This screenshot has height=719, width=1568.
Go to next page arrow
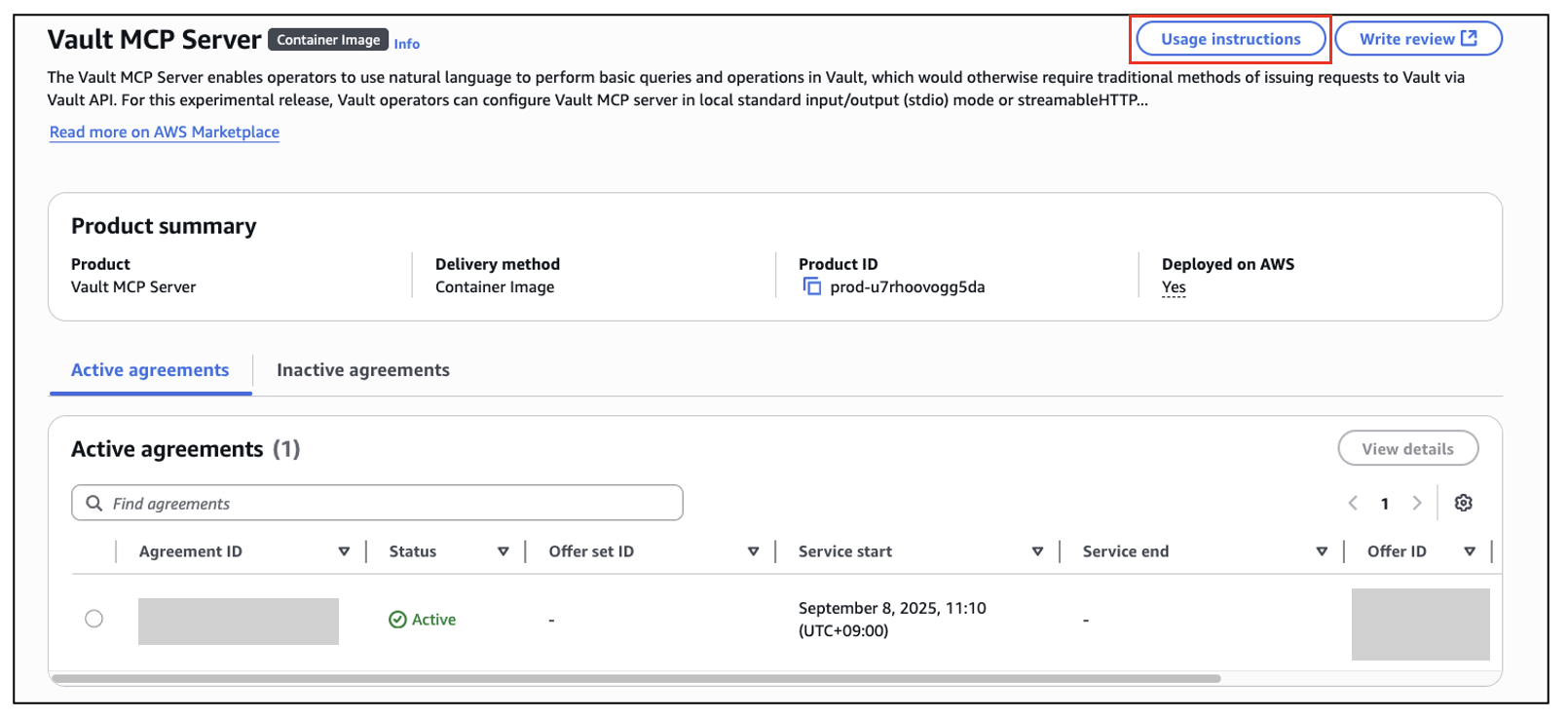[x=1417, y=503]
